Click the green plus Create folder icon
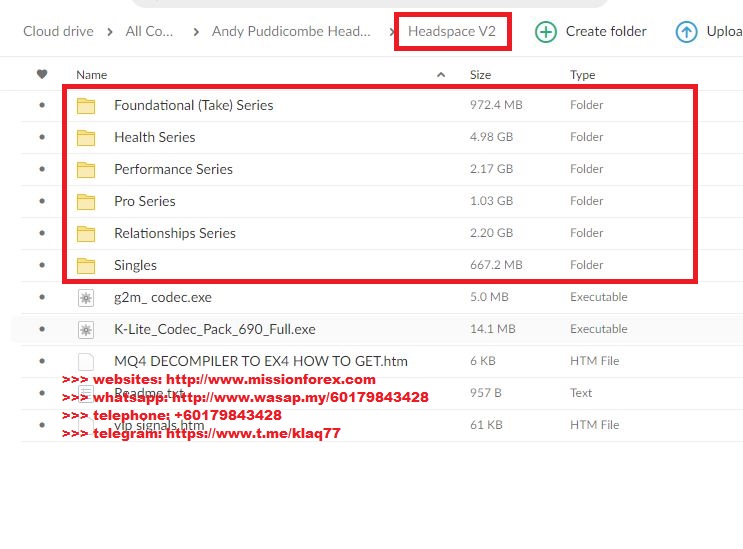The height and width of the screenshot is (549, 743). (545, 32)
